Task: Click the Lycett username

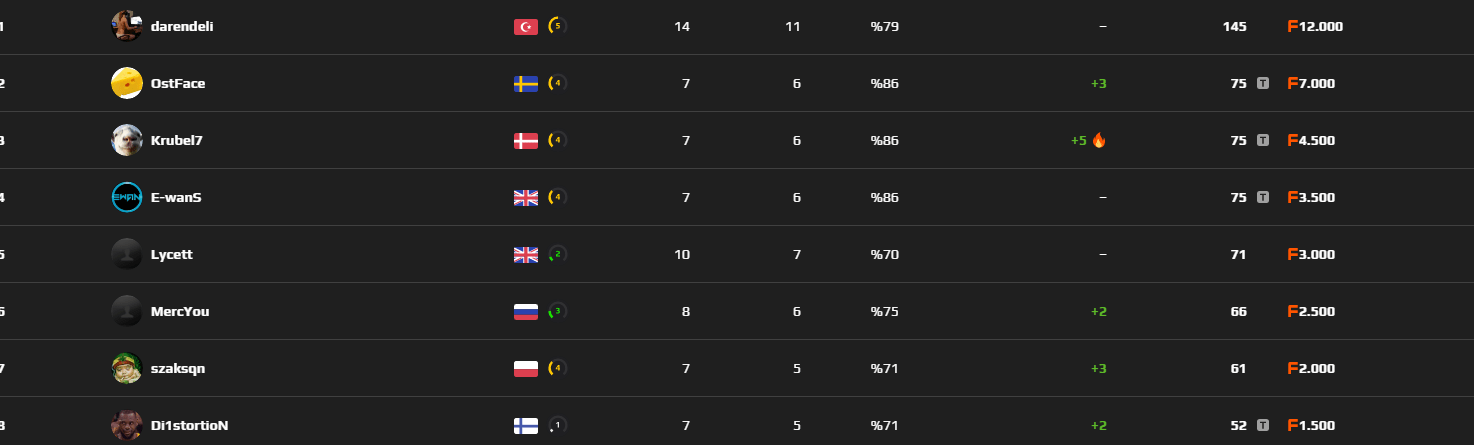Action: (171, 255)
